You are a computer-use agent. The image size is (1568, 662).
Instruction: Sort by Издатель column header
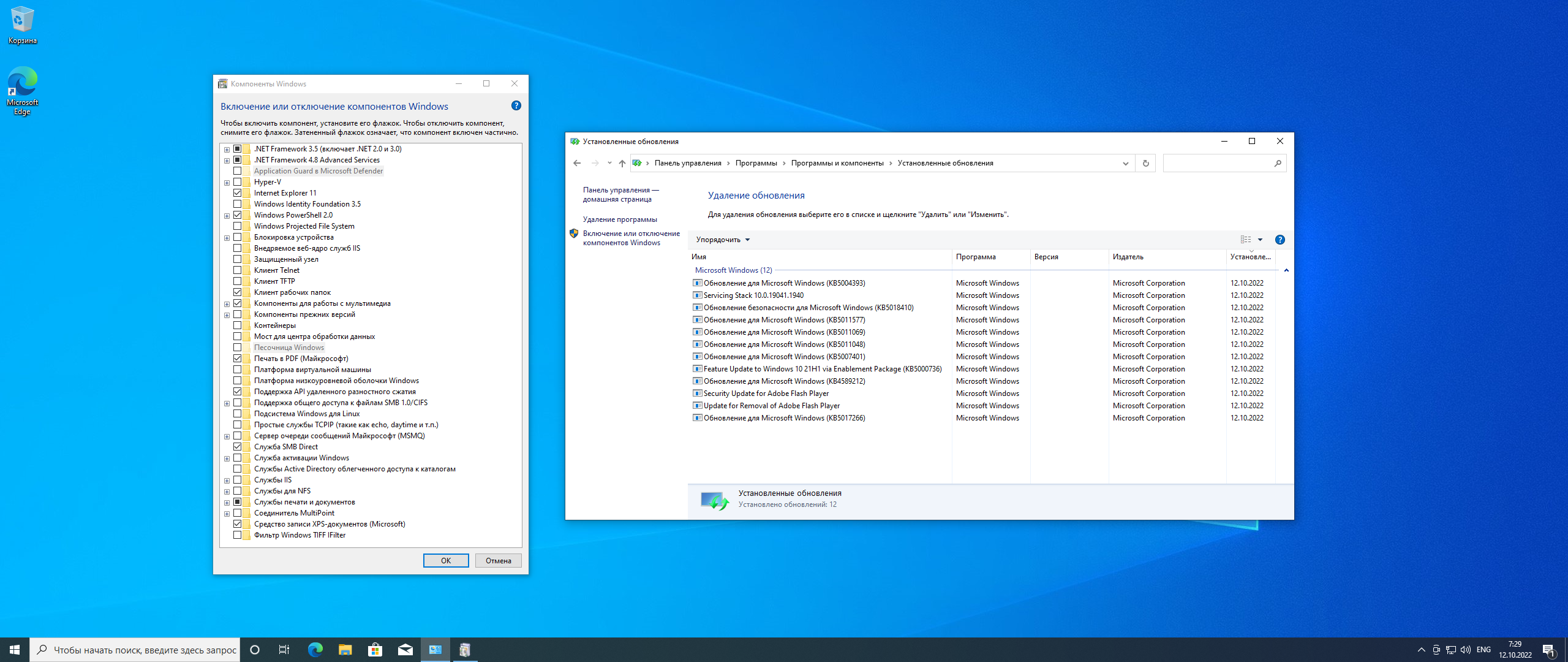(1167, 257)
